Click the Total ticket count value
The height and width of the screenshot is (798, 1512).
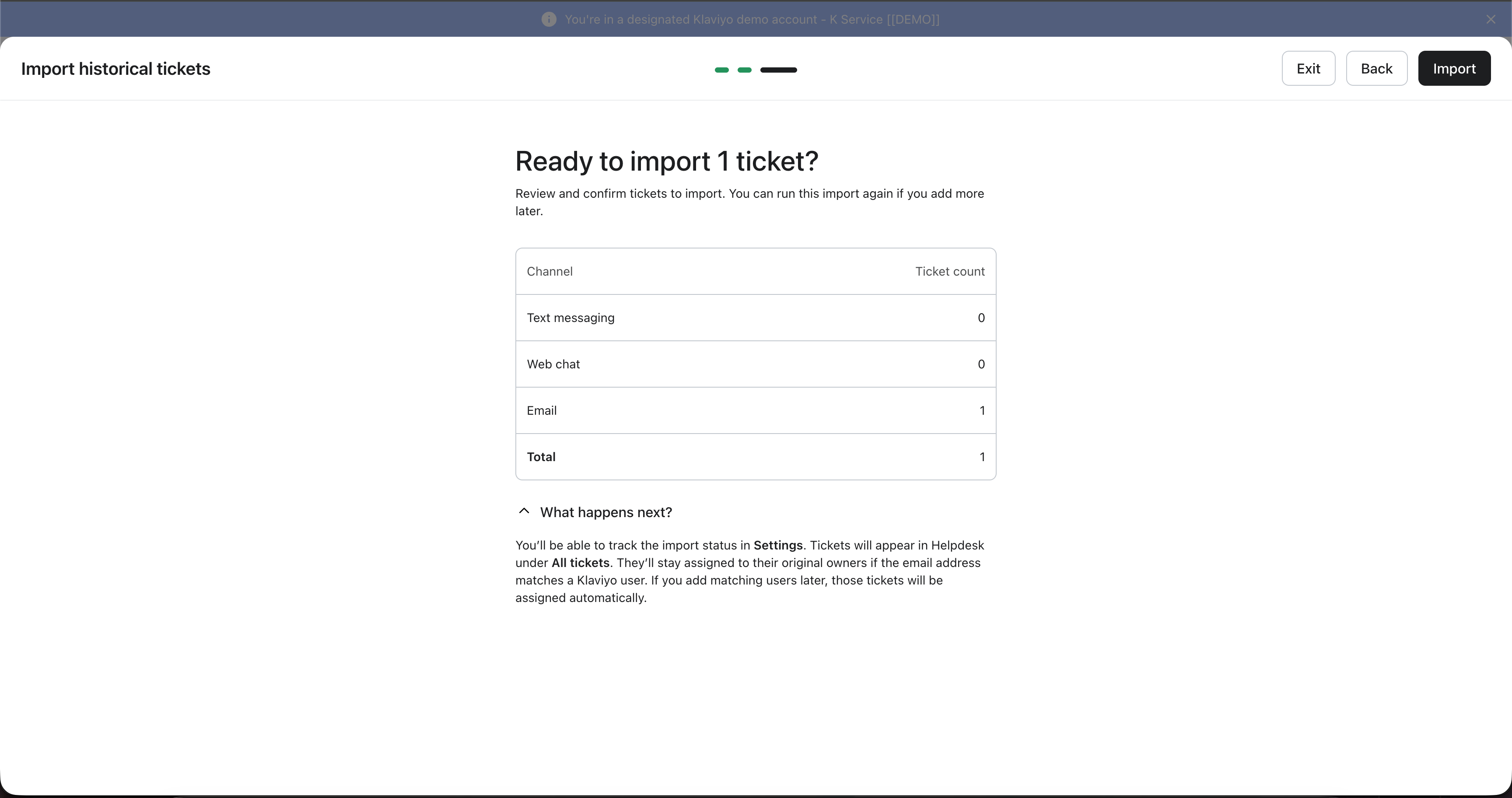click(x=982, y=457)
